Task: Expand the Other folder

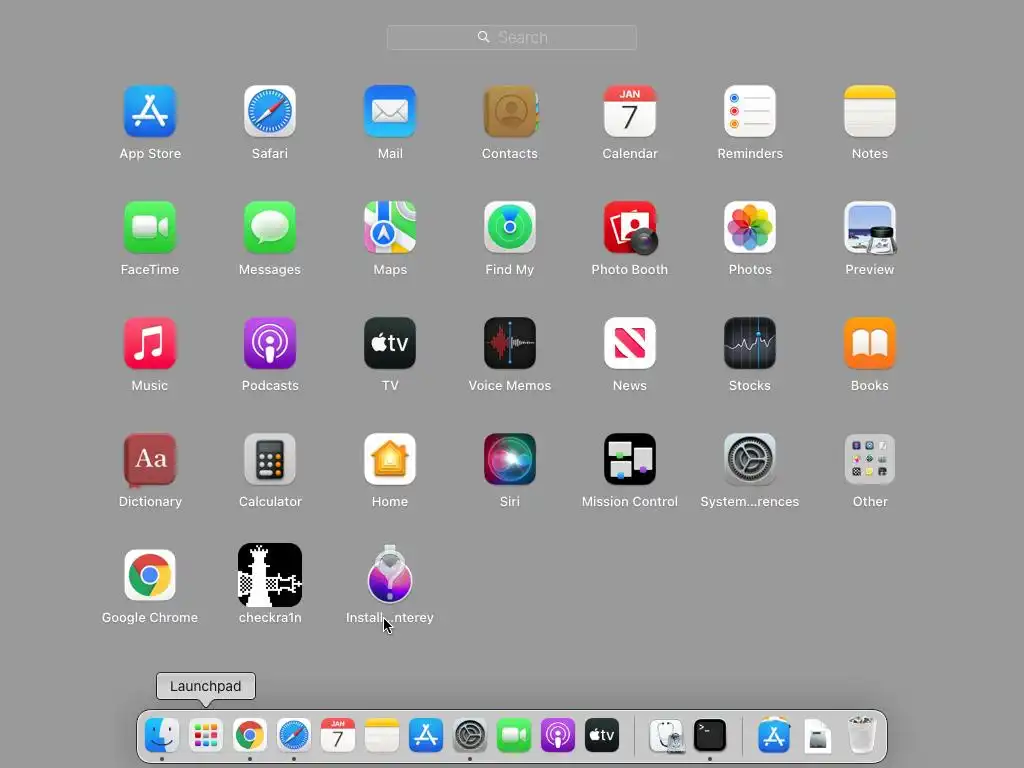Action: (x=870, y=459)
